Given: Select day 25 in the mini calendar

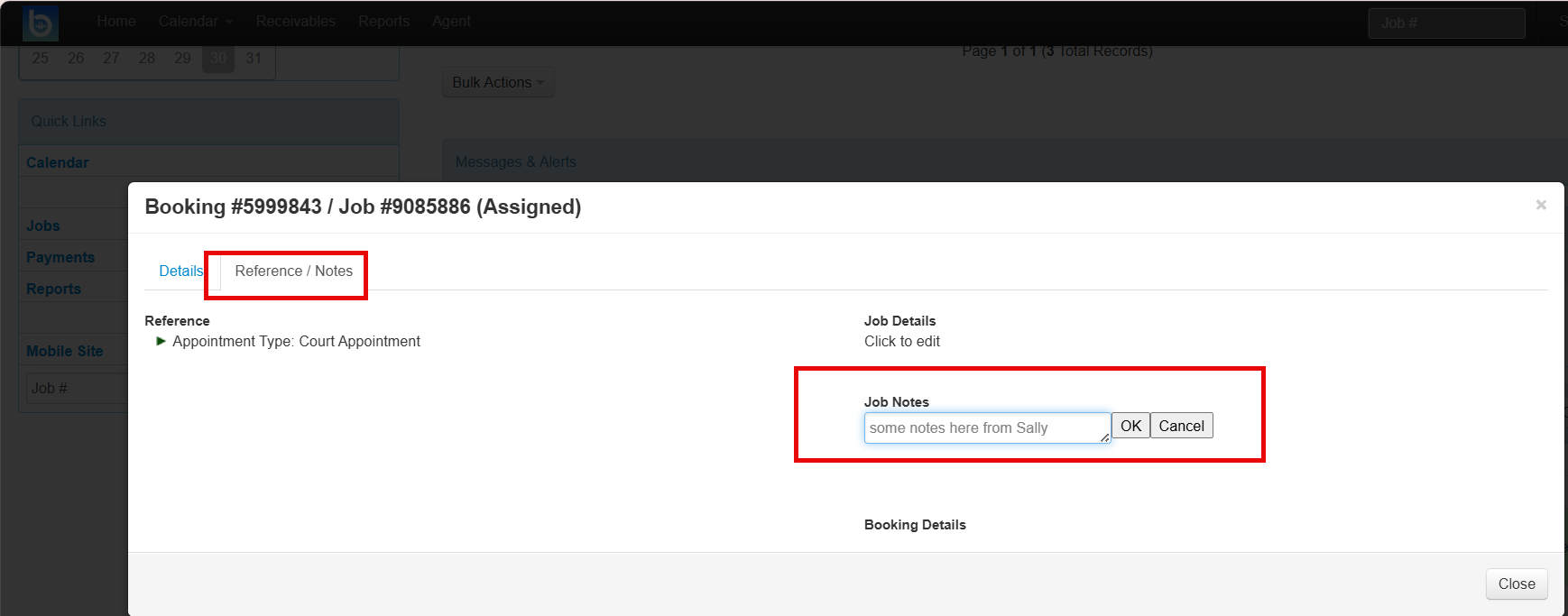Looking at the screenshot, I should (x=41, y=58).
